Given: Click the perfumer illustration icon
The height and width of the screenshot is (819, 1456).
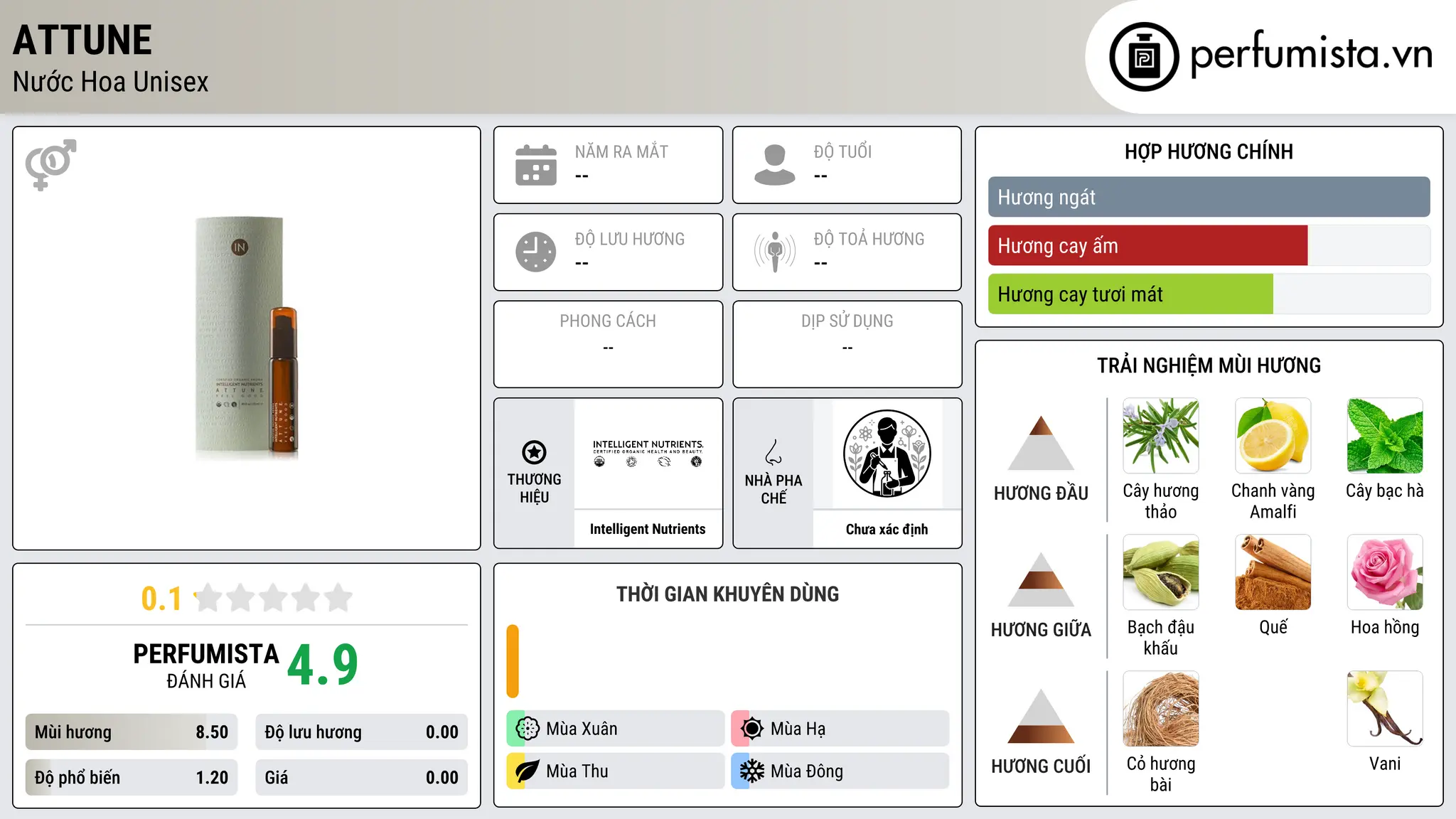Looking at the screenshot, I should tap(887, 454).
